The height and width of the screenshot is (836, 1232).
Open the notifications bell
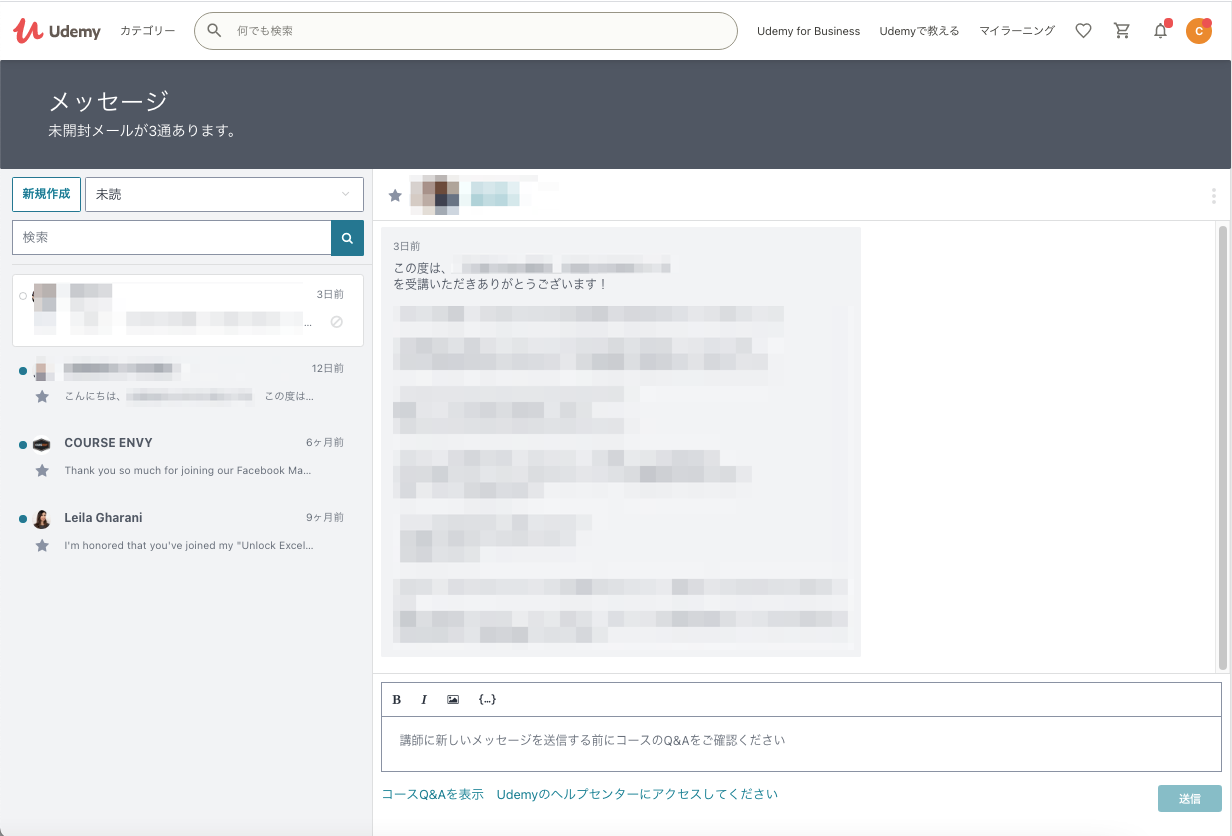click(1160, 31)
